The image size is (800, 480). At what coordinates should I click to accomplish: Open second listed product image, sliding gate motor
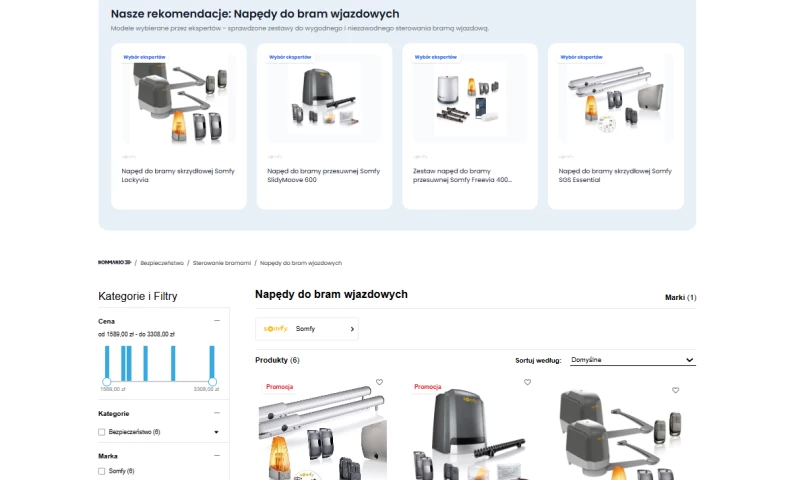click(470, 434)
